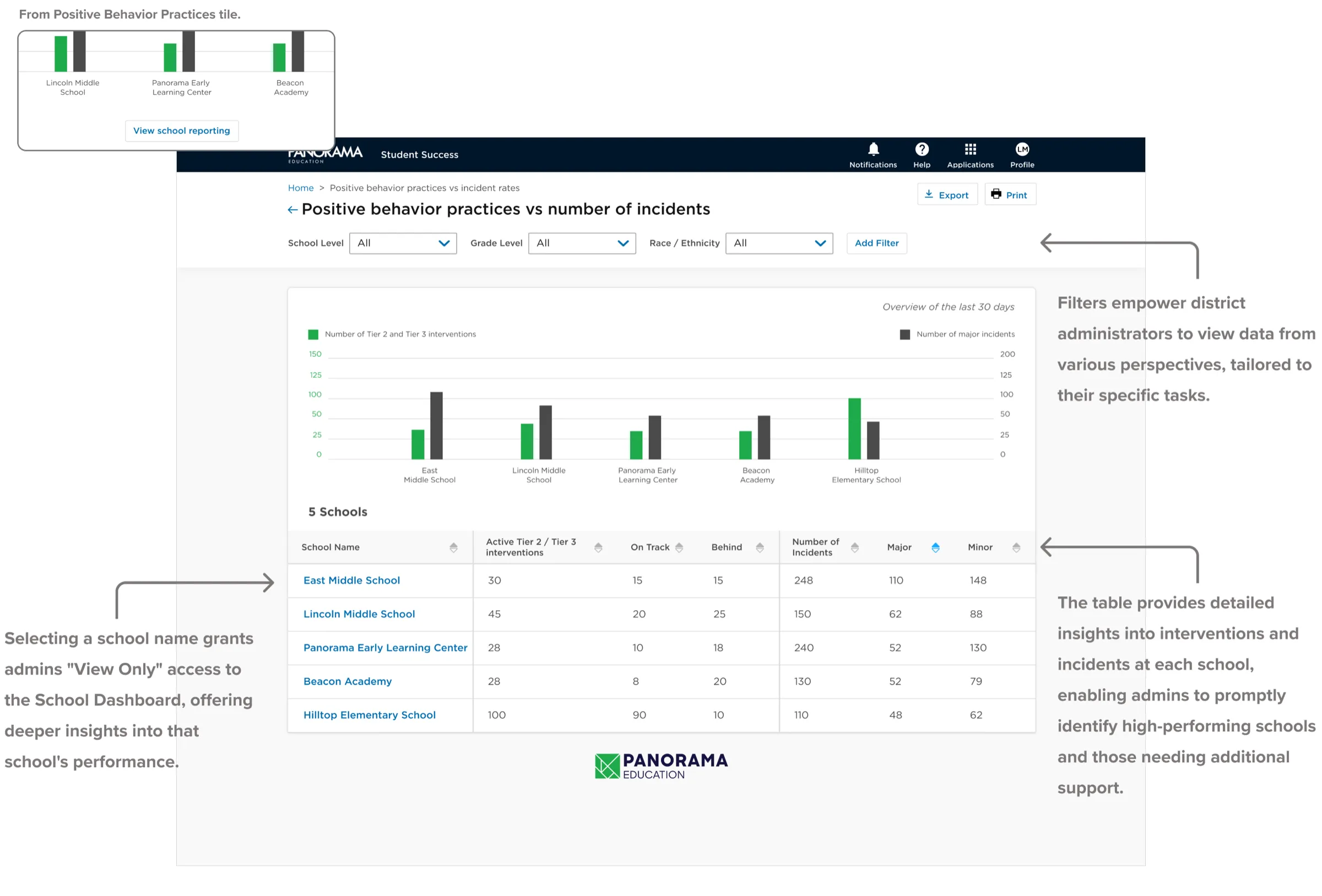Sort table by Major column
Screen dimensions: 1322x896
935,547
